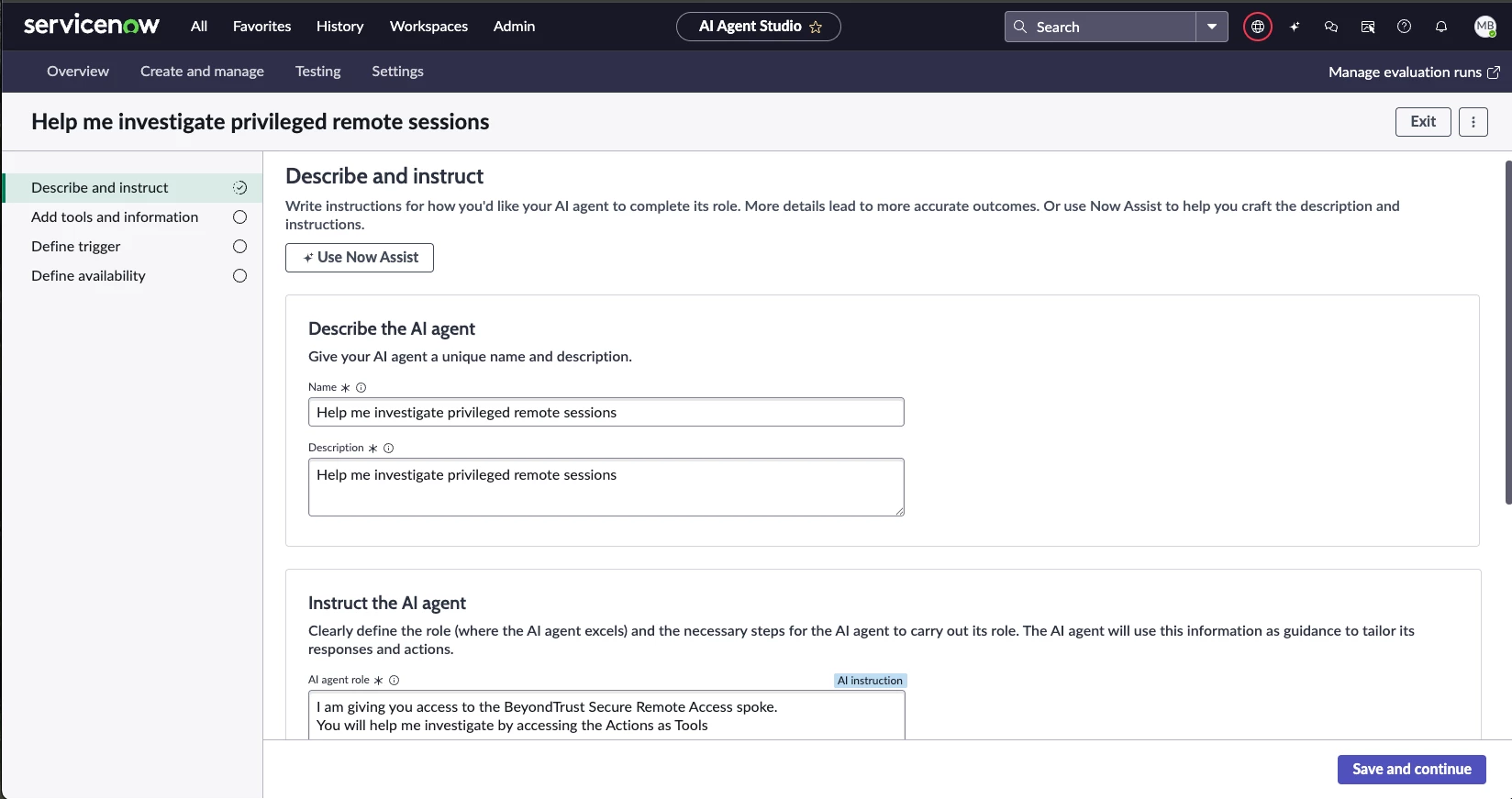Screen dimensions: 1512x799
Task: Click the info icon next to AI agent role
Action: point(394,680)
